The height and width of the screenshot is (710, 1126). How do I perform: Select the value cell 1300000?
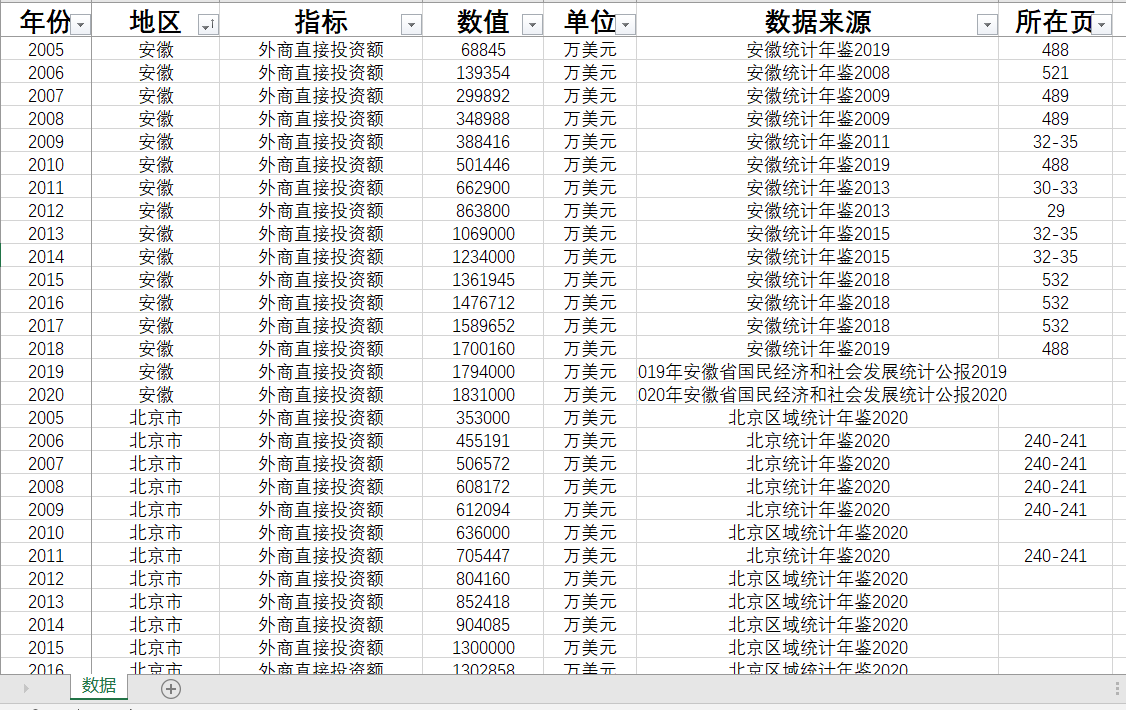[483, 648]
